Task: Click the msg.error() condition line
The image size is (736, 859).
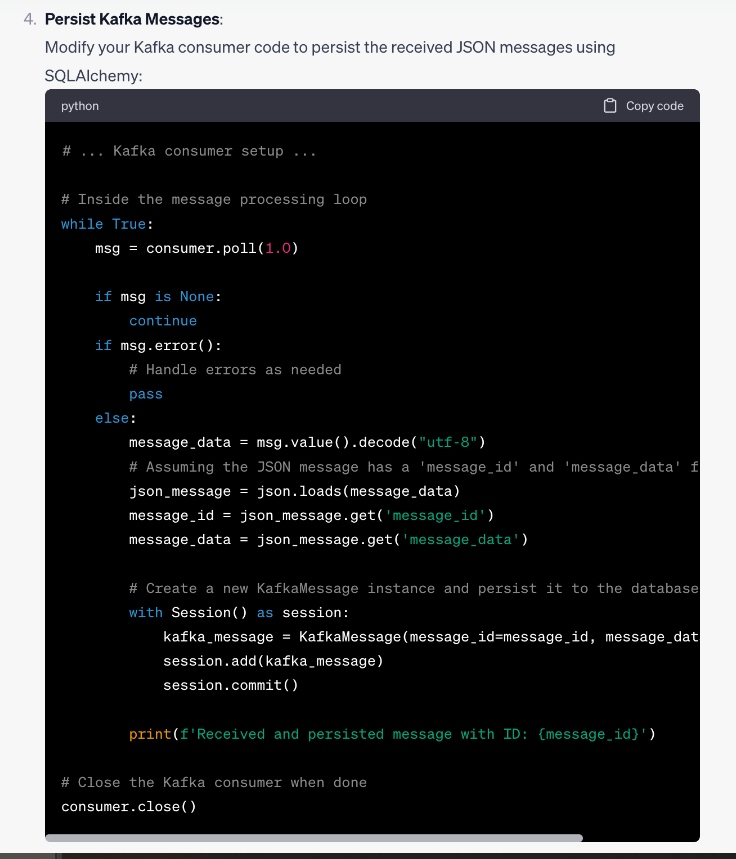Action: 150,344
